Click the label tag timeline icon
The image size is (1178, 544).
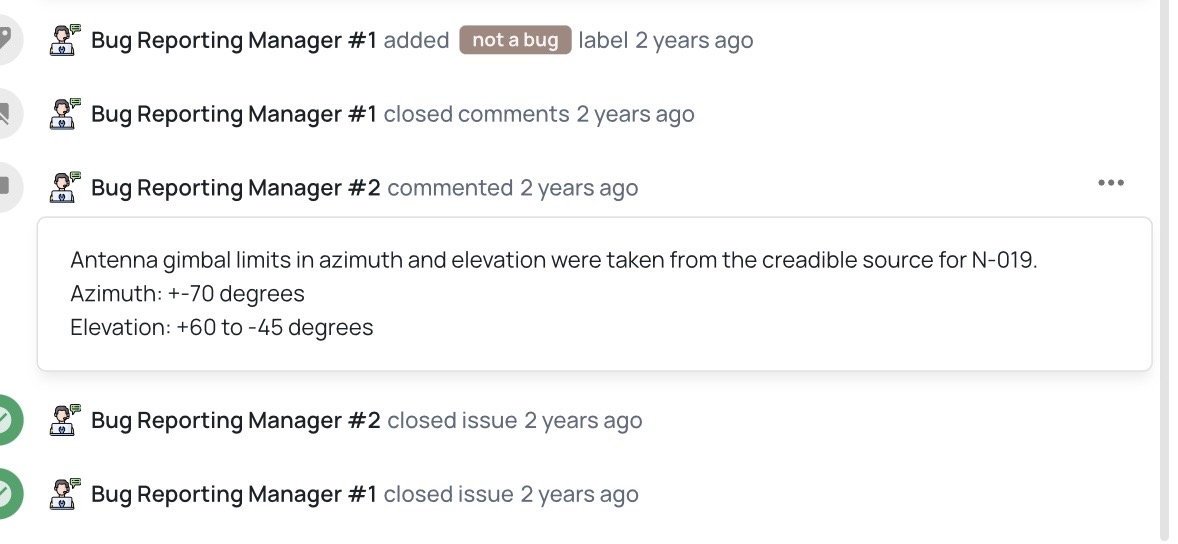coord(5,40)
